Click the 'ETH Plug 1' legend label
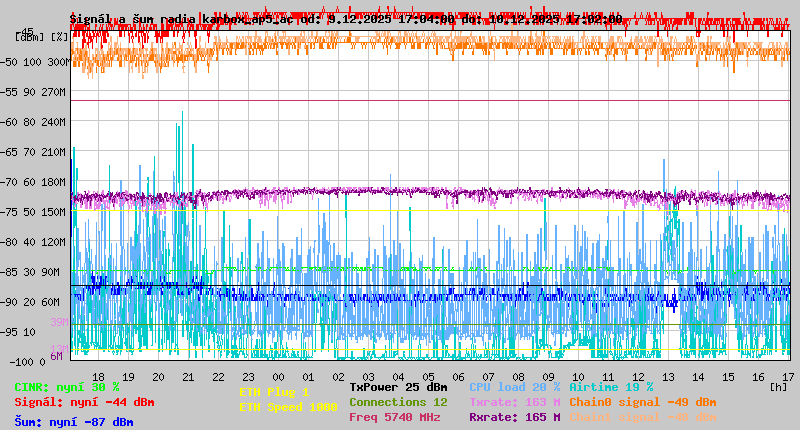800x430 pixels. point(274,393)
